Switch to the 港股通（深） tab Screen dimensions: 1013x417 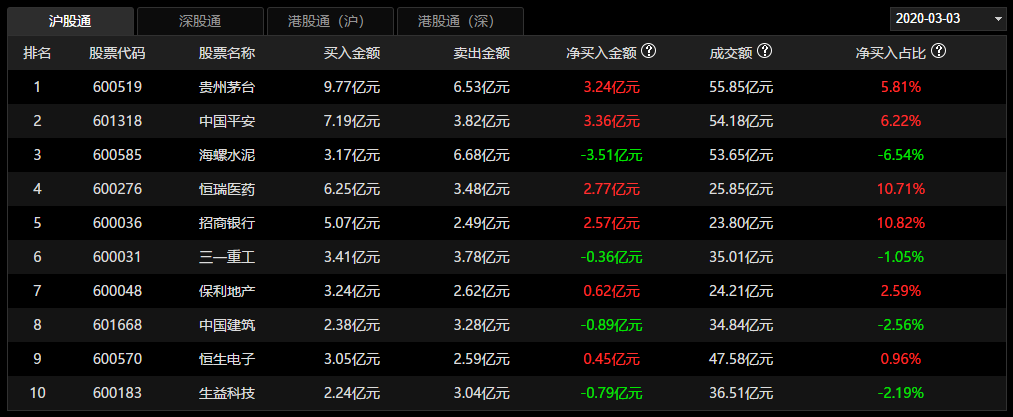pos(460,21)
